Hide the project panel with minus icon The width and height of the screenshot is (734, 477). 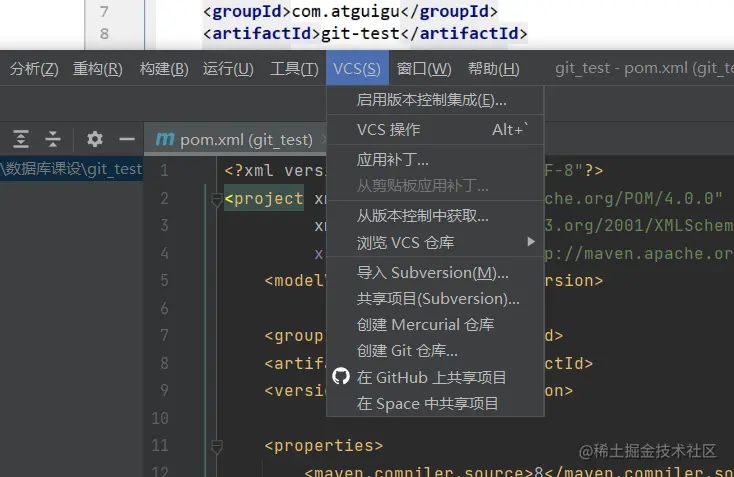(x=127, y=139)
